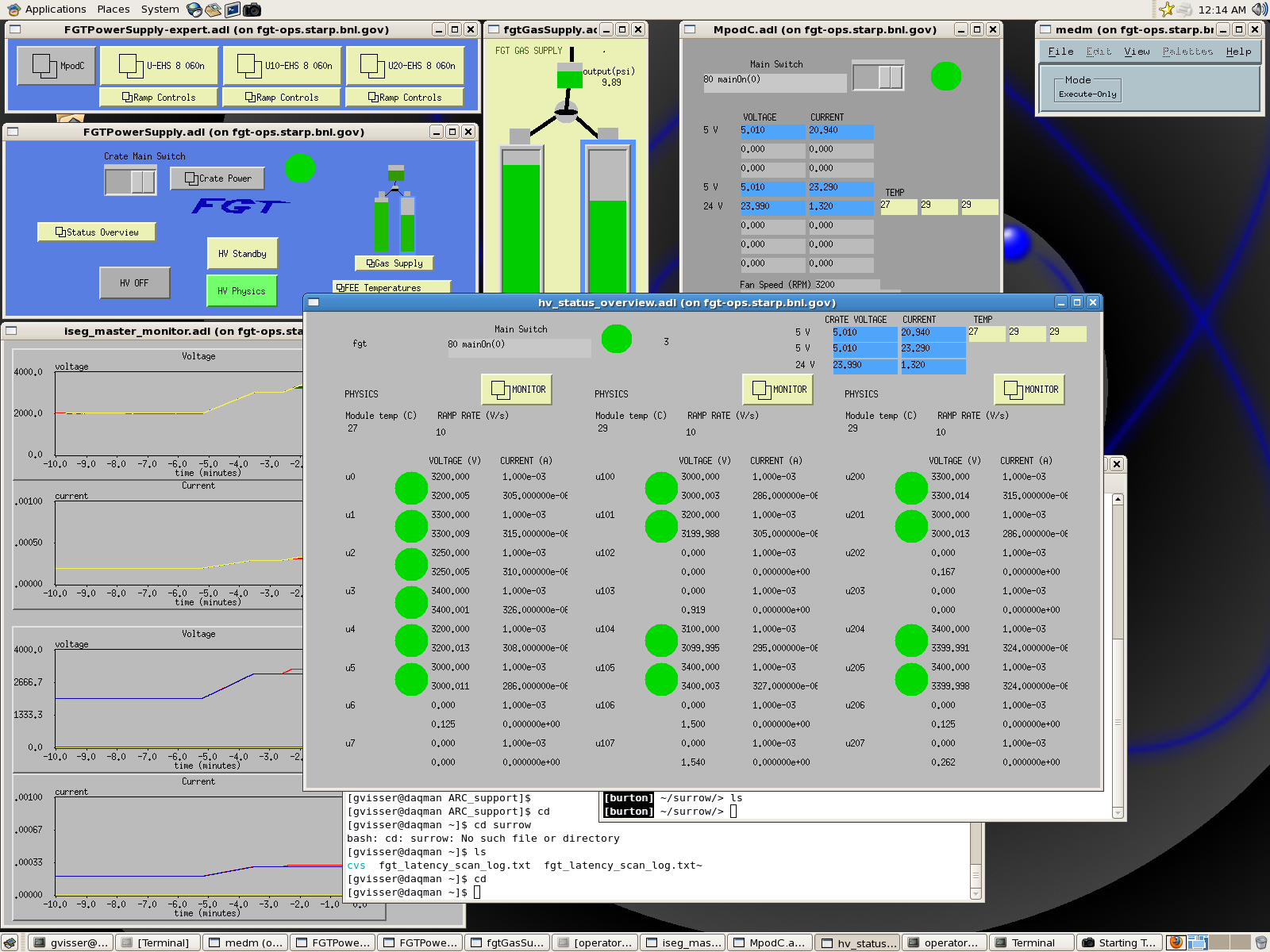Viewport: 1270px width, 952px height.
Task: Open the U20-EHS 8 060n display button
Action: click(x=405, y=66)
